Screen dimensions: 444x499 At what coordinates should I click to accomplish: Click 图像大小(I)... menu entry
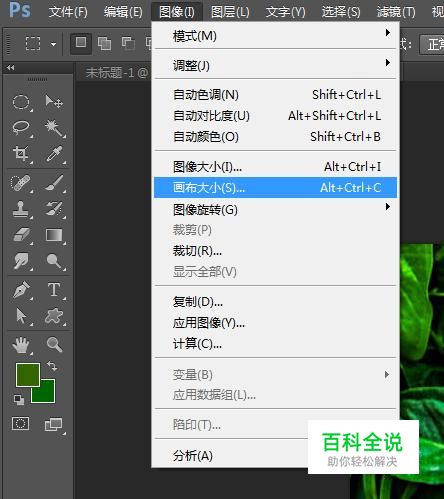(x=275, y=167)
